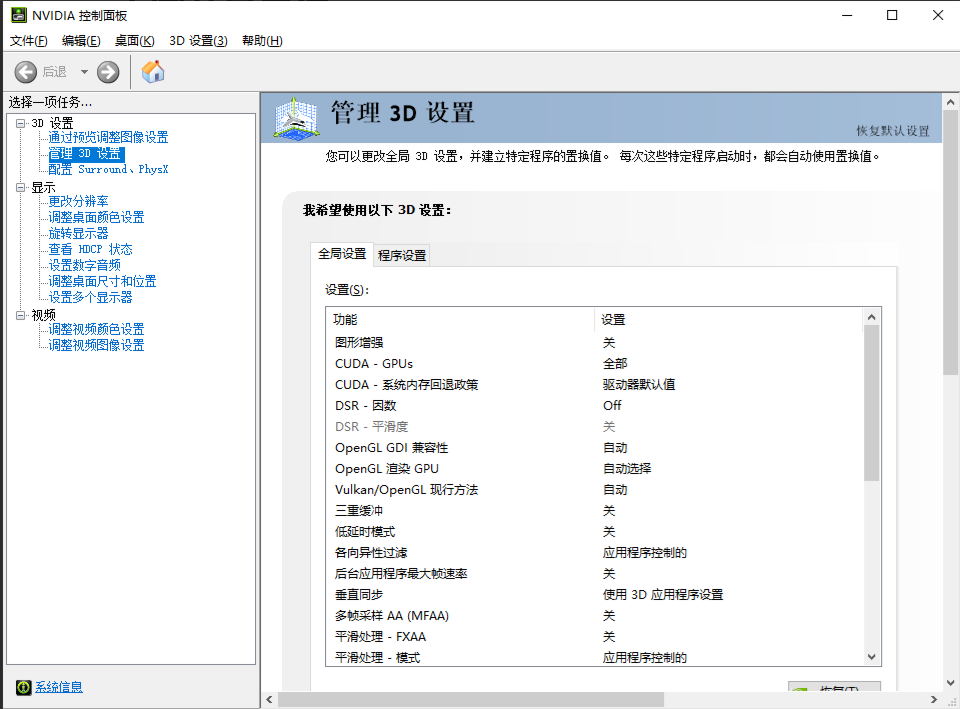
Task: Select 配置 Surround、PhysX tree item
Action: [108, 170]
